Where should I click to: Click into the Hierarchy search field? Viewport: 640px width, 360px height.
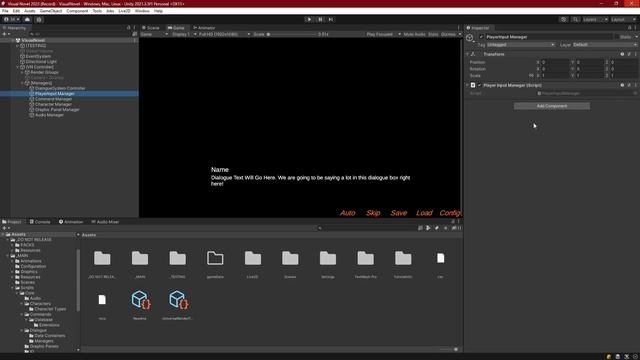[x=80, y=34]
